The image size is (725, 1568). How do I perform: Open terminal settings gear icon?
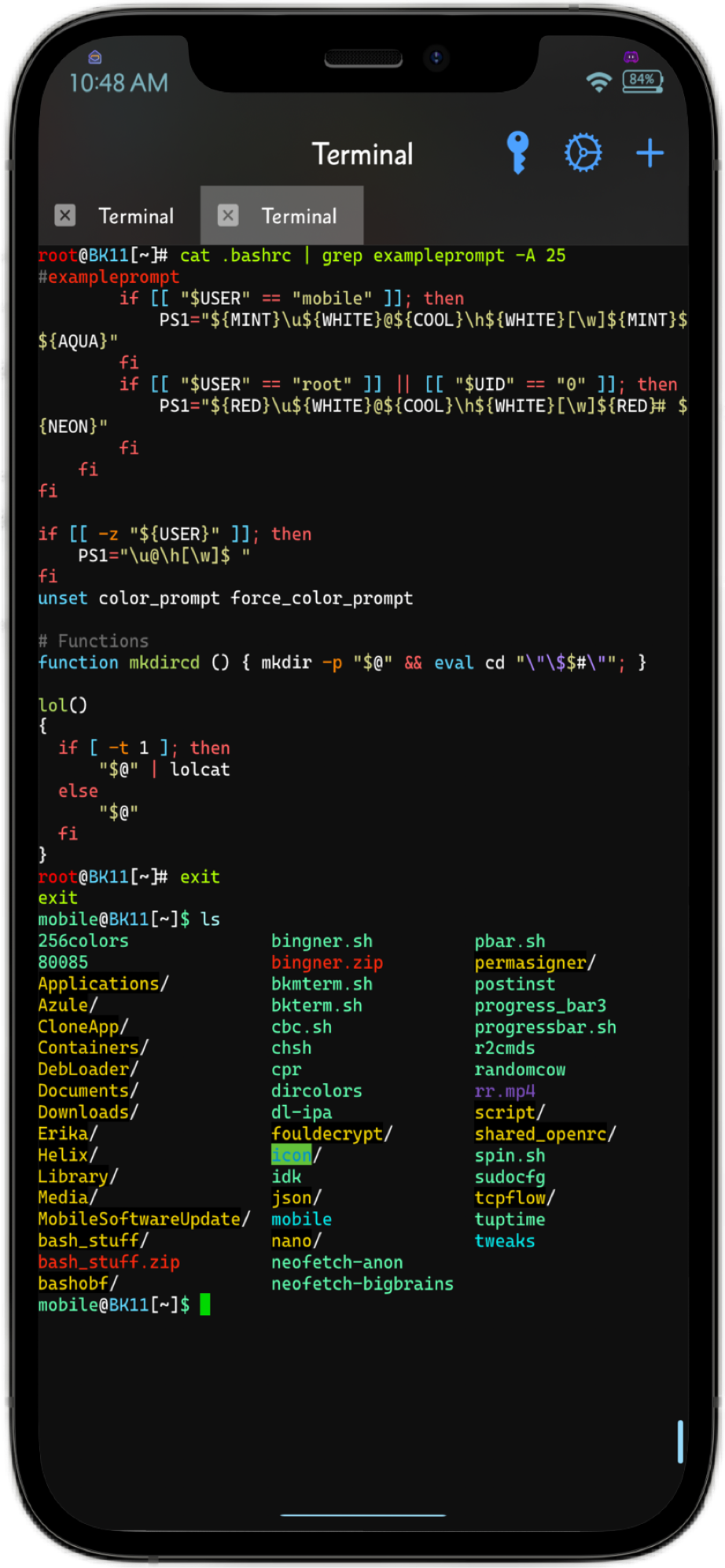coord(583,152)
